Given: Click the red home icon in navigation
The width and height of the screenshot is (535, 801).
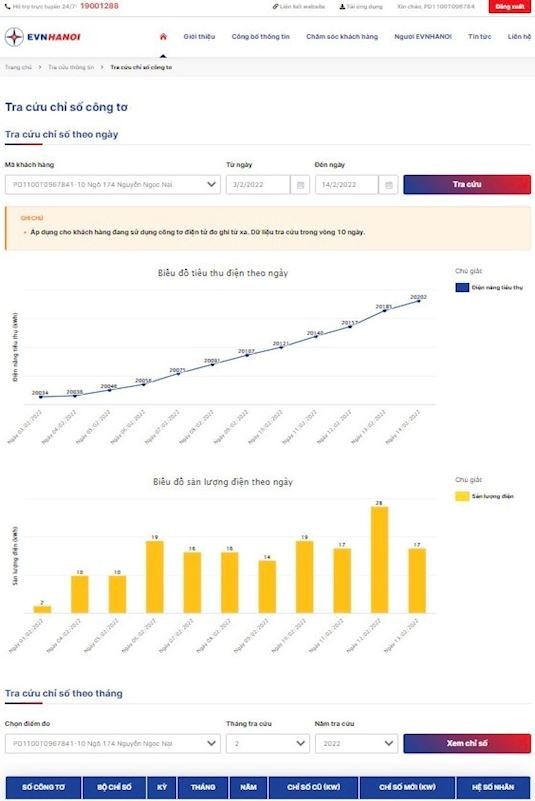Looking at the screenshot, I should click(163, 37).
